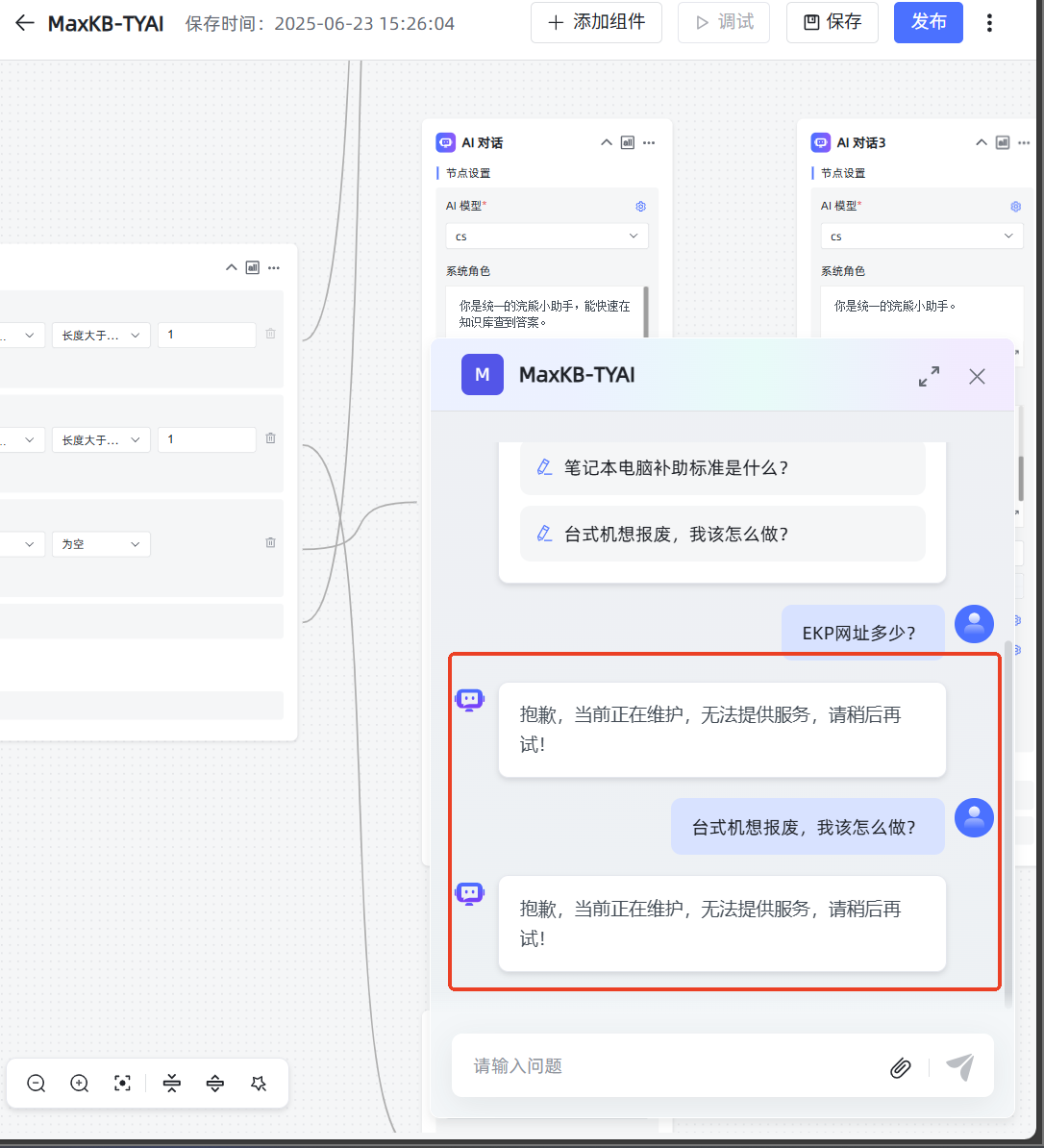Click the M avatar in chat header
This screenshot has width=1044, height=1148.
[483, 375]
